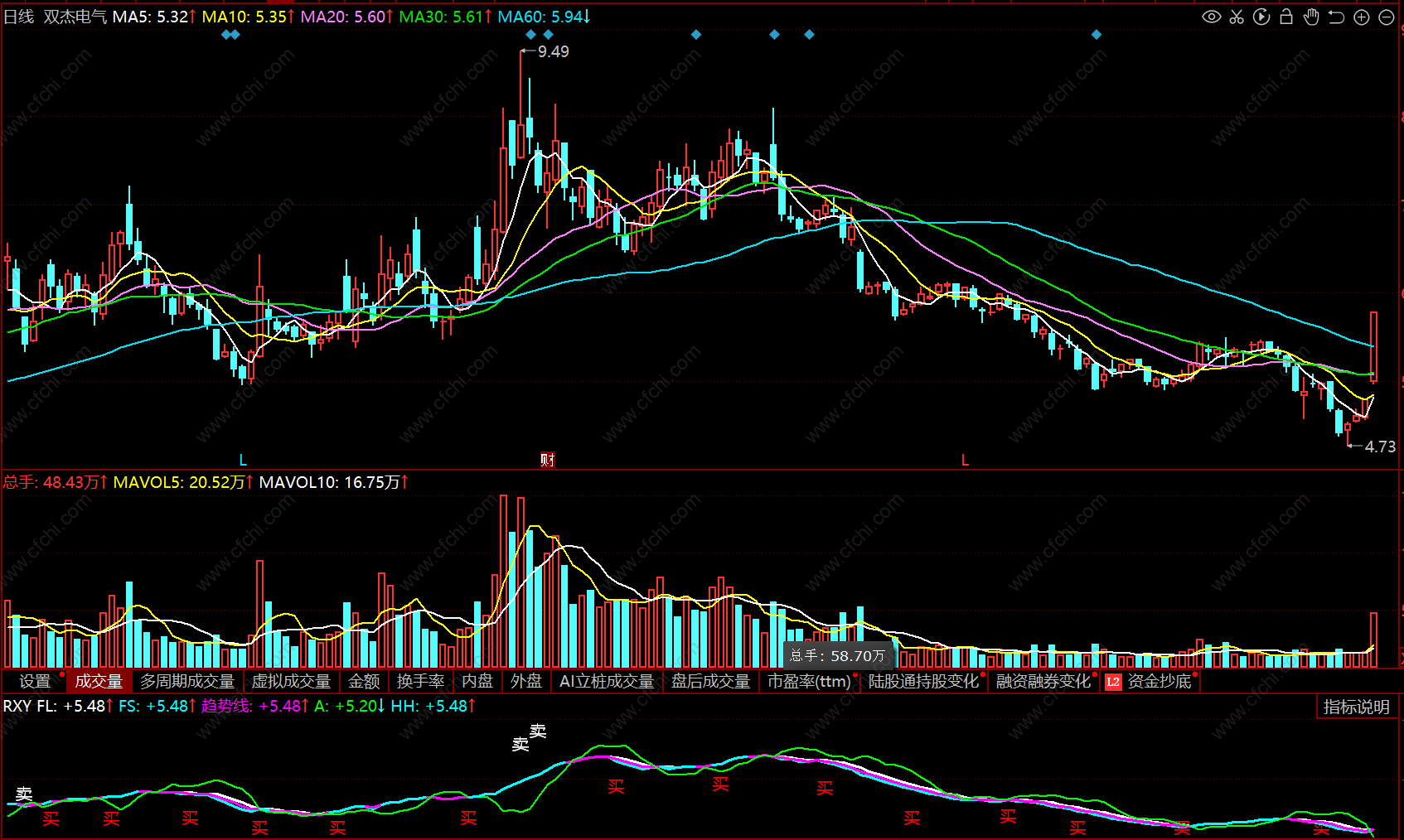
Task: Open 陆股通持股变化 tab
Action: tap(923, 681)
